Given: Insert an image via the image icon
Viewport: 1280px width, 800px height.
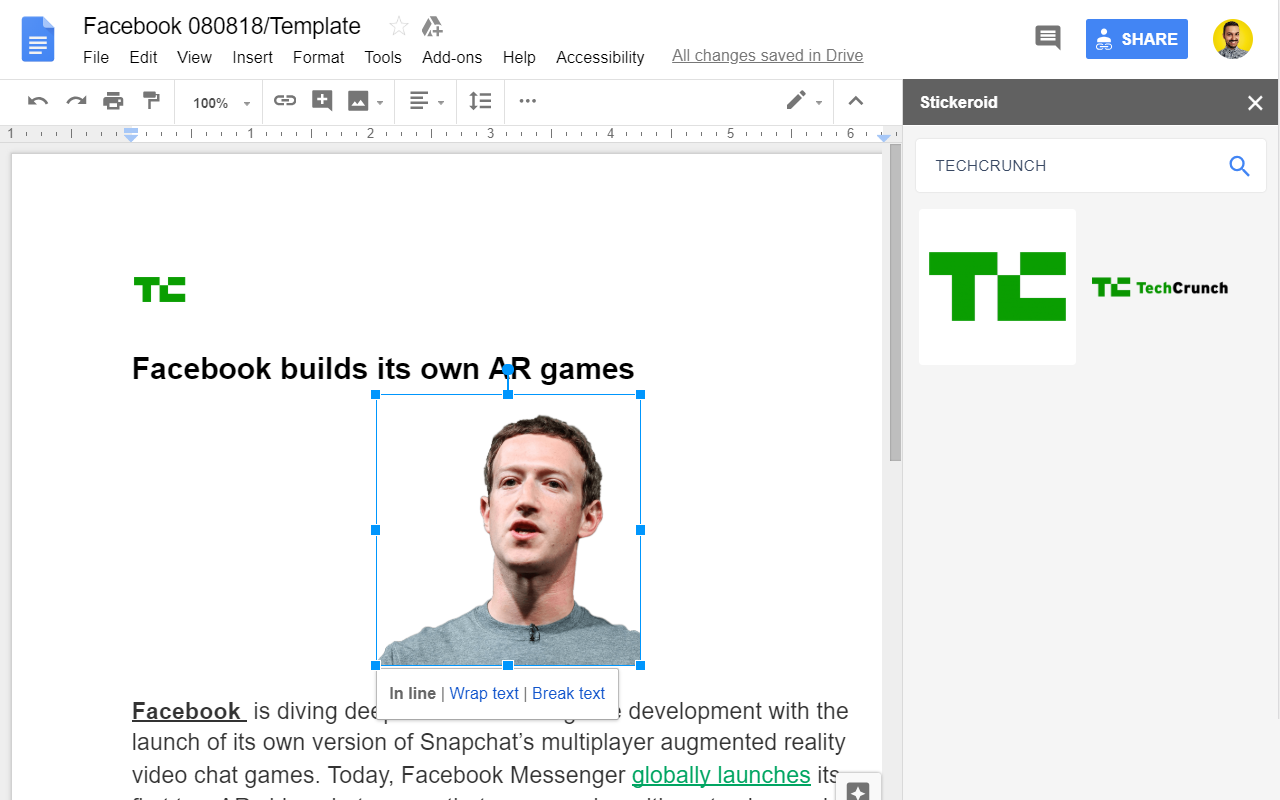Looking at the screenshot, I should [x=358, y=101].
